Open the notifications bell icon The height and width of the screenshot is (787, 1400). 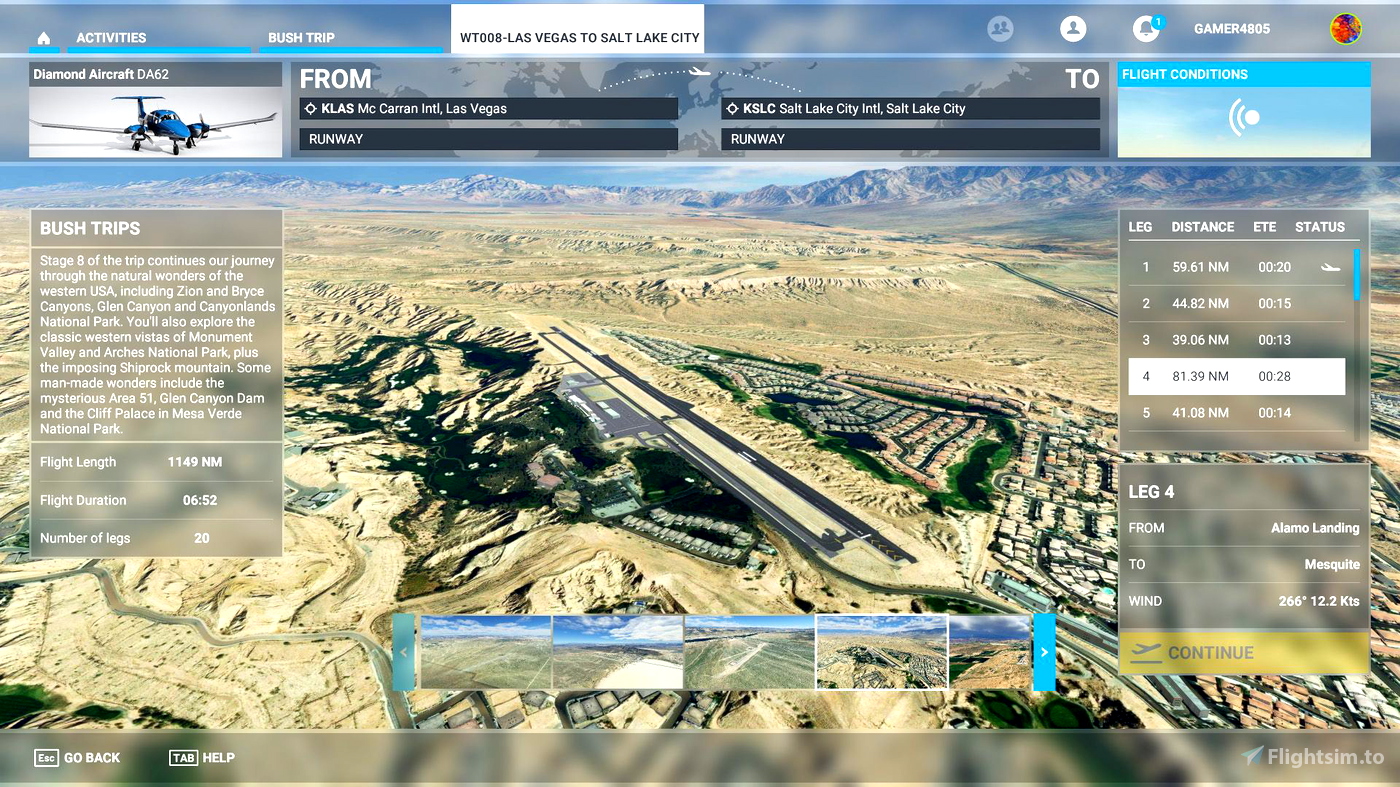[1146, 29]
